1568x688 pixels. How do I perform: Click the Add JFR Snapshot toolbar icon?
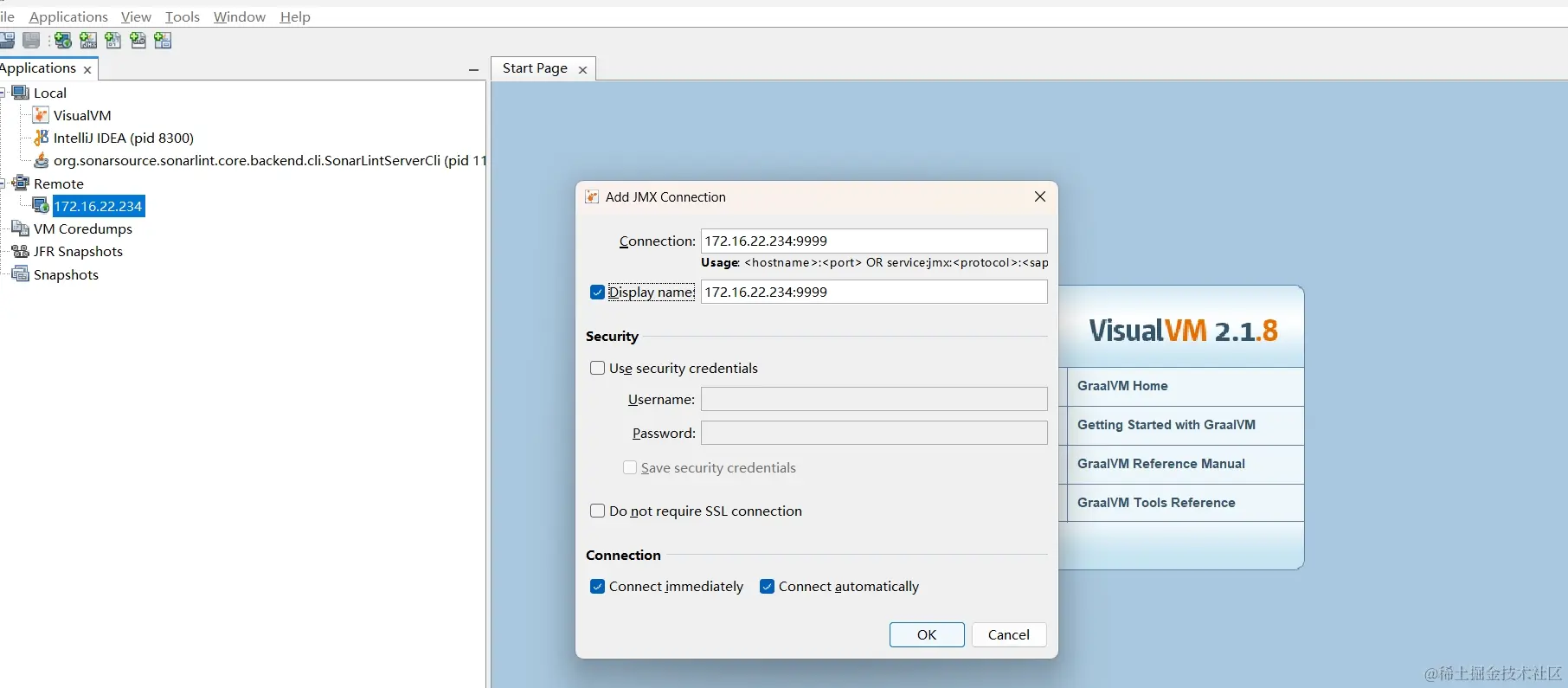[138, 41]
